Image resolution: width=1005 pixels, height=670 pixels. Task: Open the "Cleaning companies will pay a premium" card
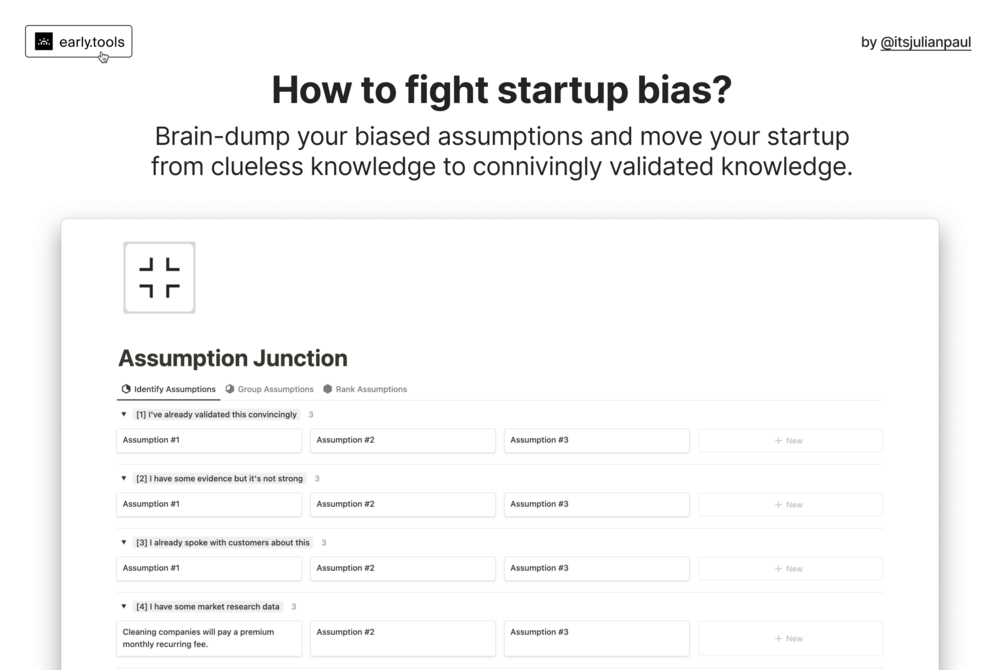click(x=209, y=638)
